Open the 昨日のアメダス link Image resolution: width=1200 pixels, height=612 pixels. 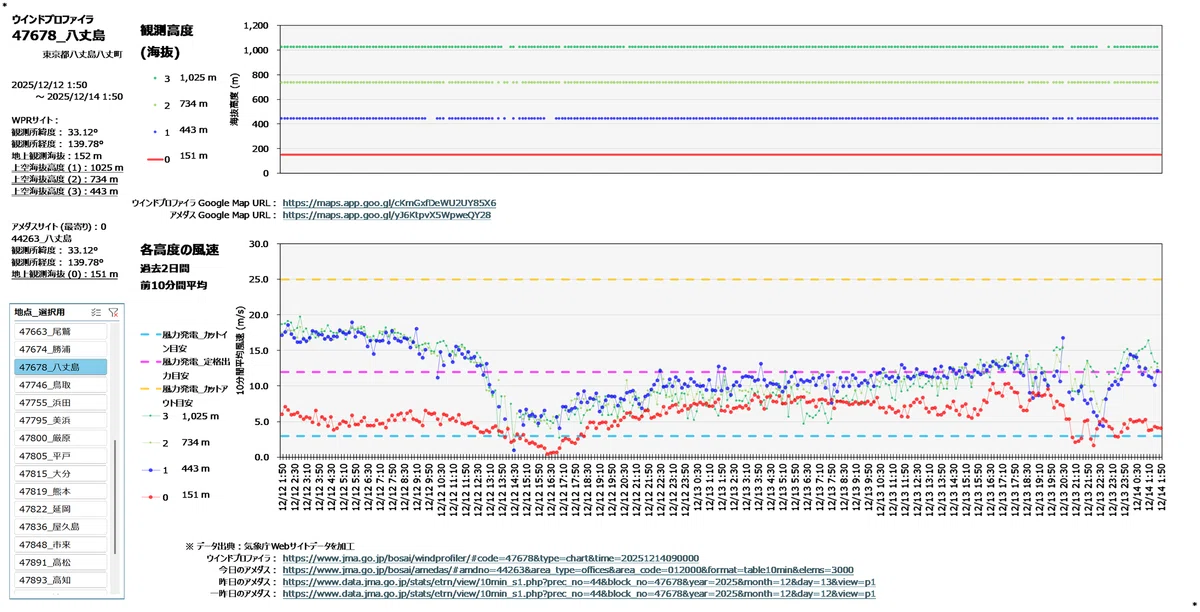pyautogui.click(x=579, y=582)
